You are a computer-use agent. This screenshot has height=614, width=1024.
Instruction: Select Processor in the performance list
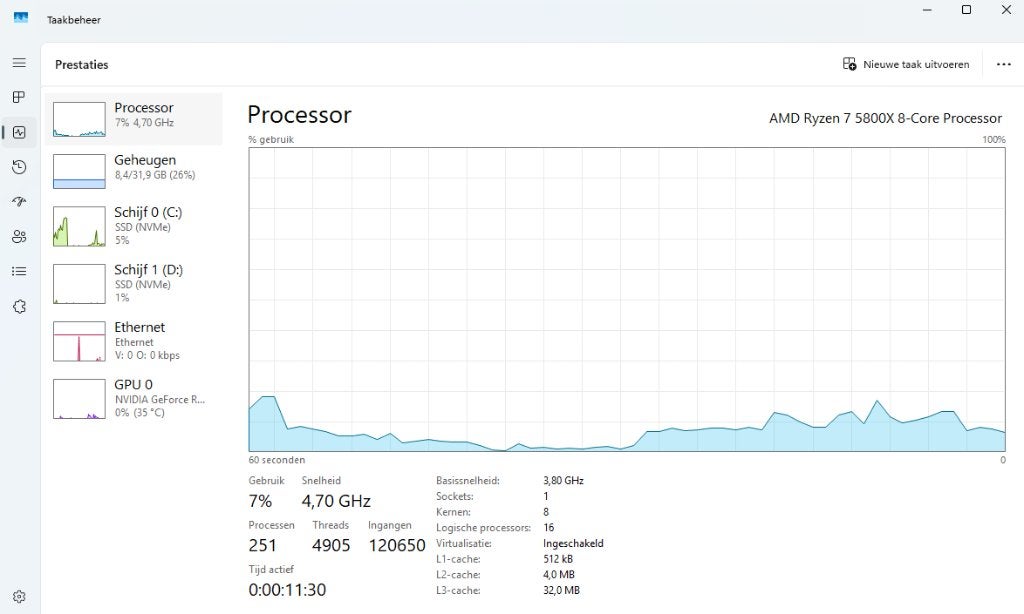(x=134, y=119)
